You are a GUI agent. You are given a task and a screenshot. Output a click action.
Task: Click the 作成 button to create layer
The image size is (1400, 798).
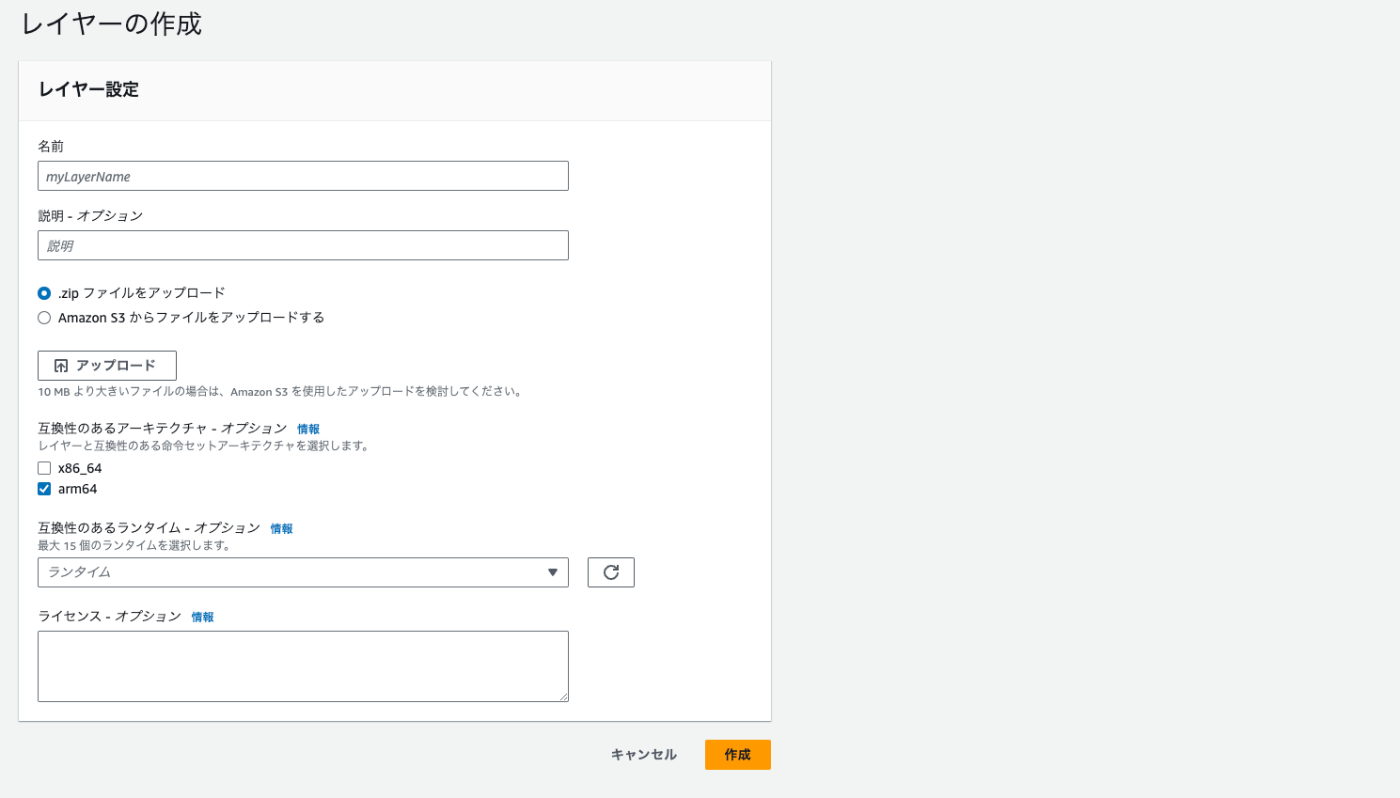(737, 755)
